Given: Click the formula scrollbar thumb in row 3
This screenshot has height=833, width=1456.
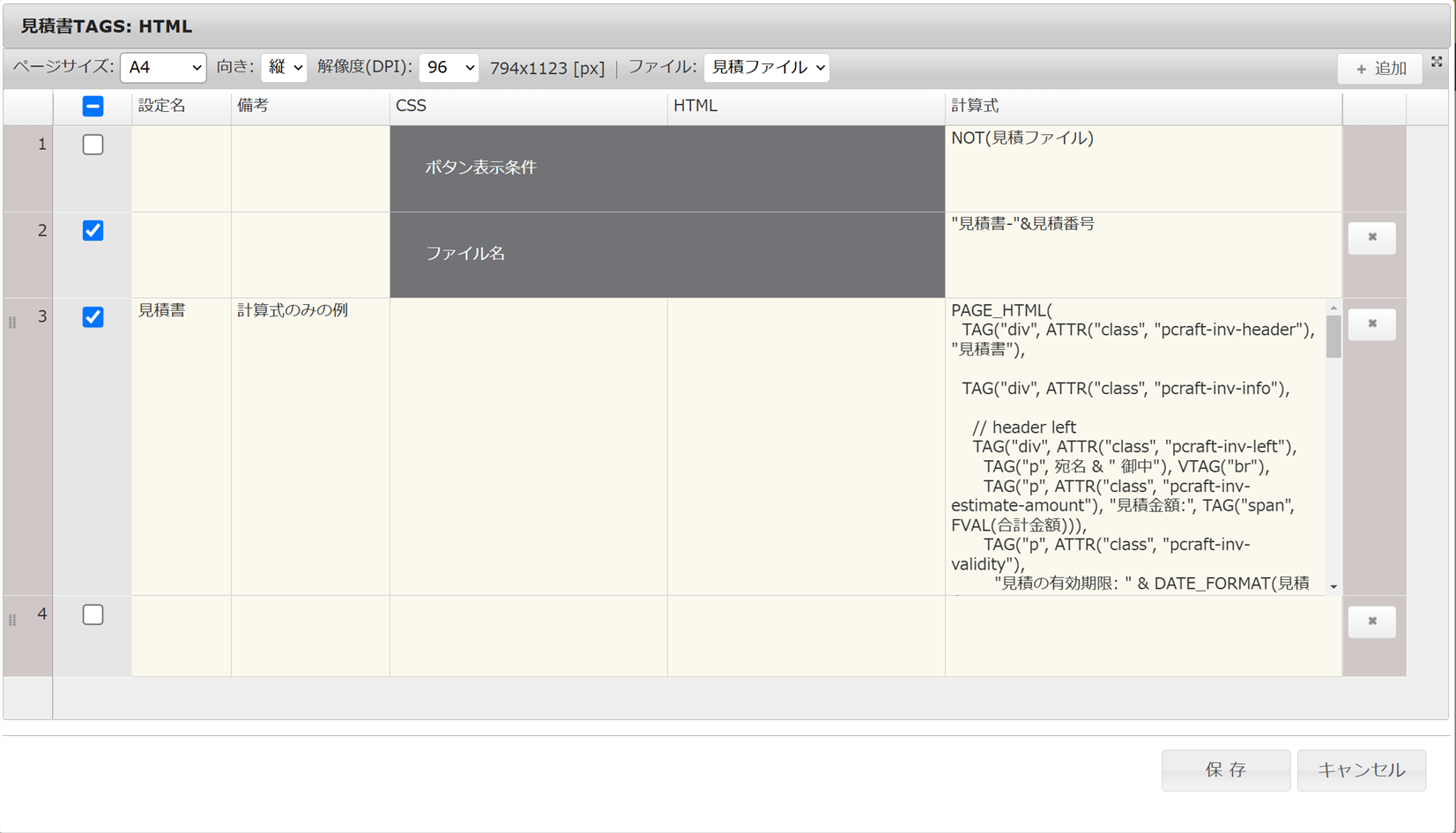Looking at the screenshot, I should click(x=1333, y=336).
